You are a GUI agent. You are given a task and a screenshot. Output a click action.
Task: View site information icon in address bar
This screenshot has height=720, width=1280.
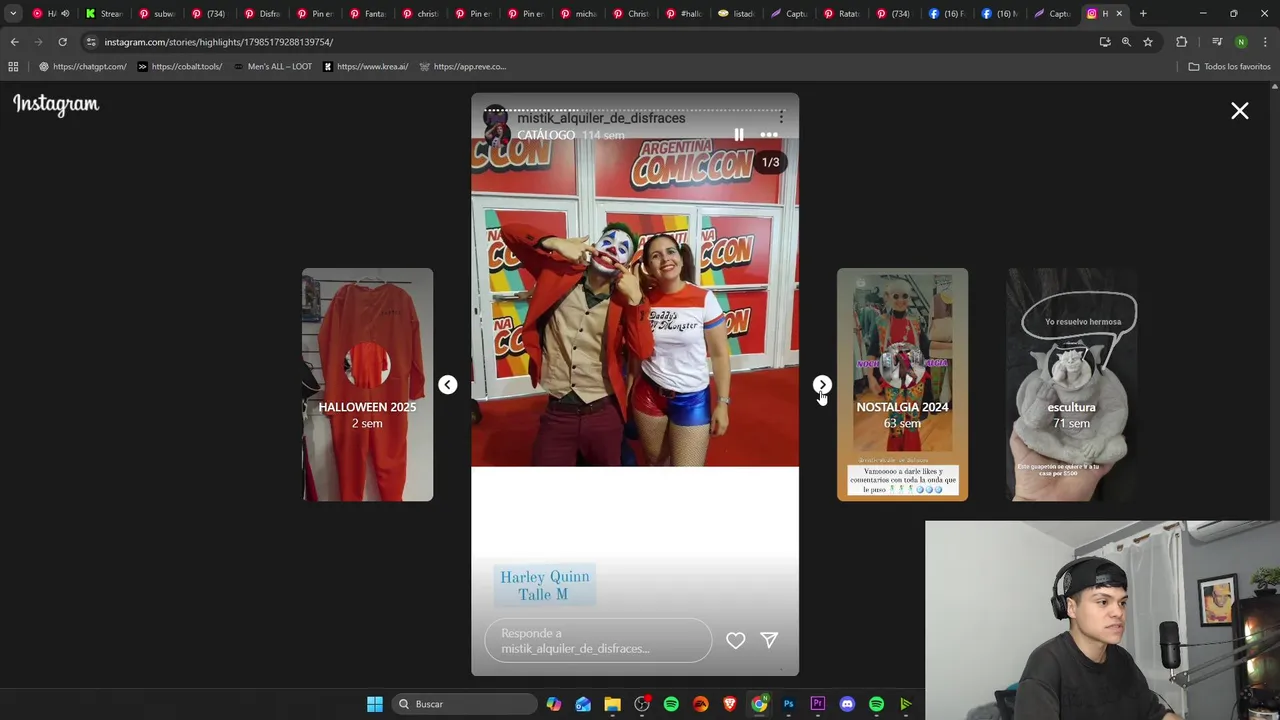pyautogui.click(x=91, y=42)
